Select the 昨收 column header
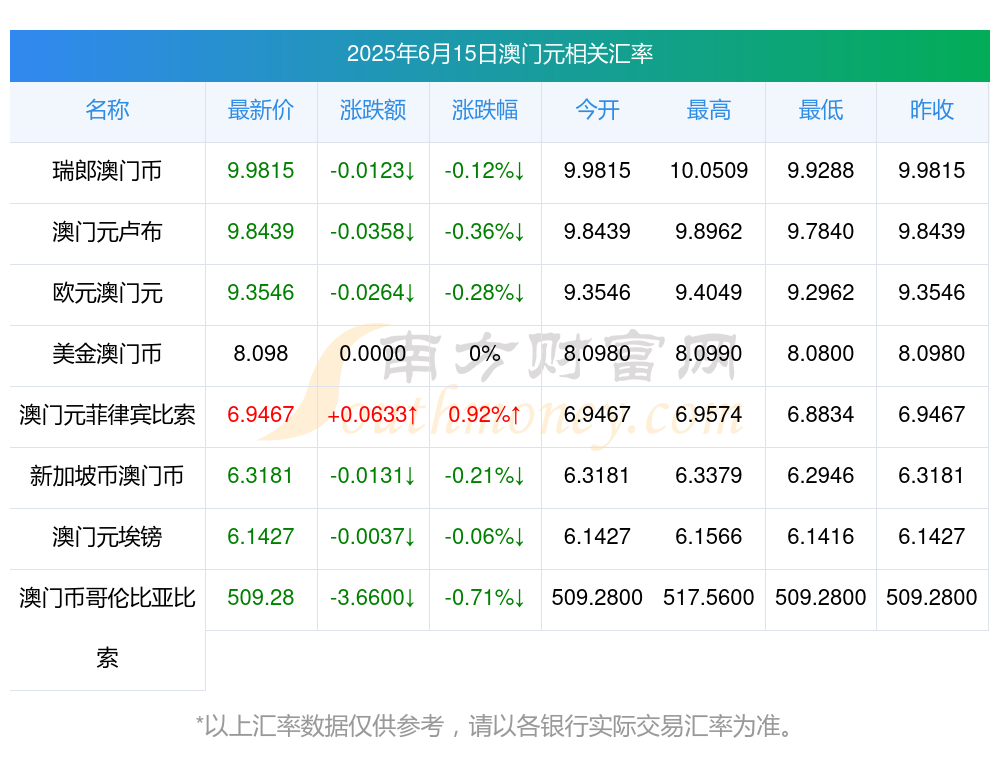The image size is (1000, 757). [932, 110]
